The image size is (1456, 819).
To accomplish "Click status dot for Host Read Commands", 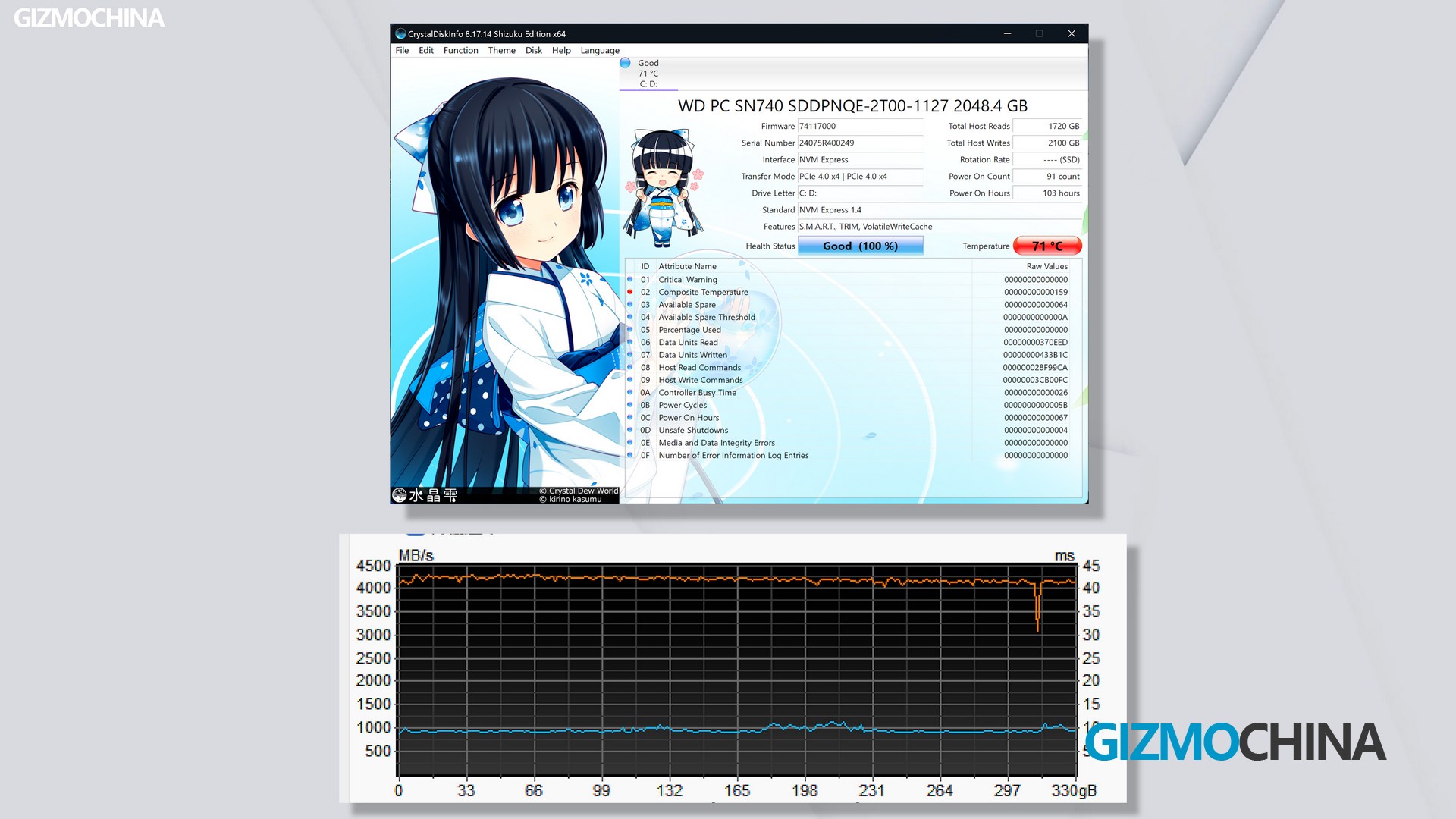I will (x=629, y=367).
